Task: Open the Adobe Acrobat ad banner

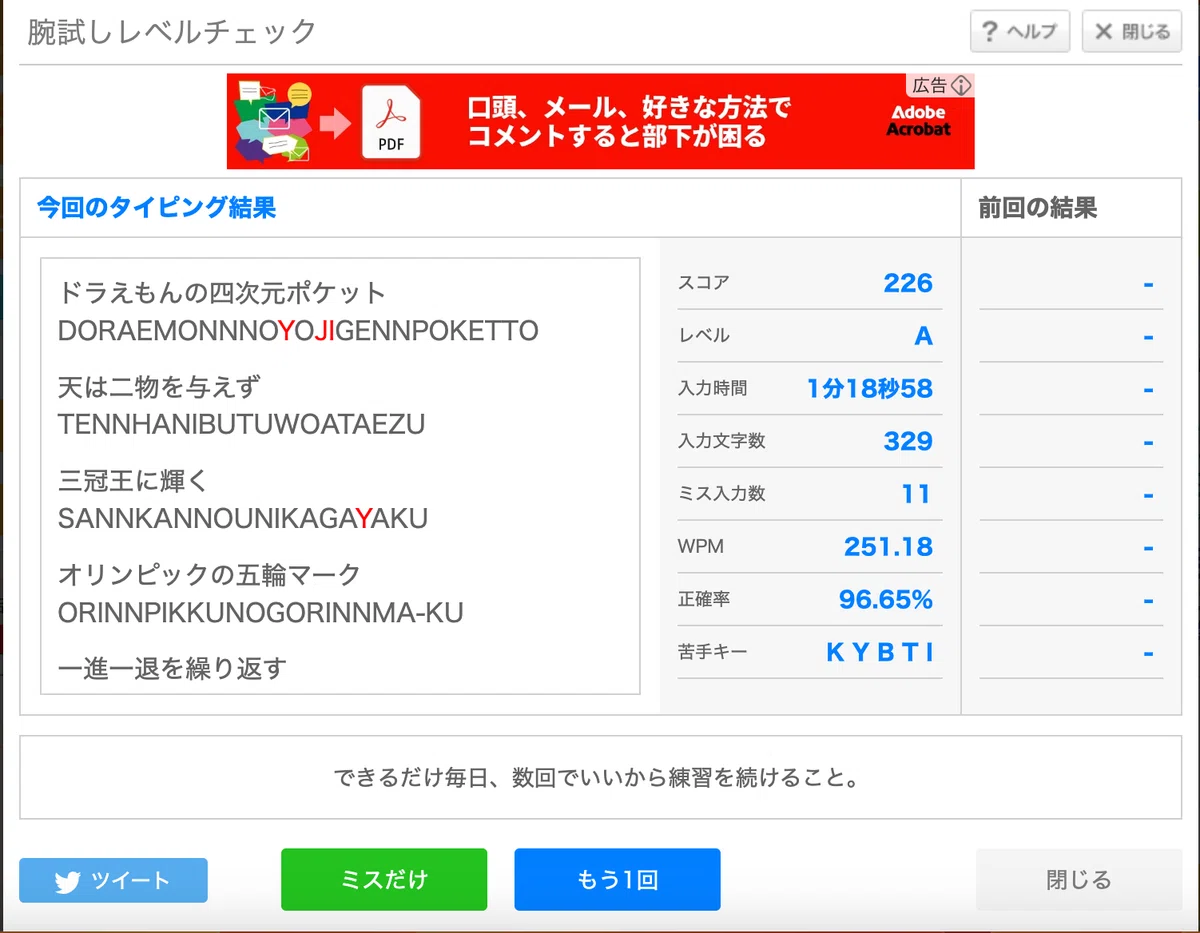Action: point(600,121)
